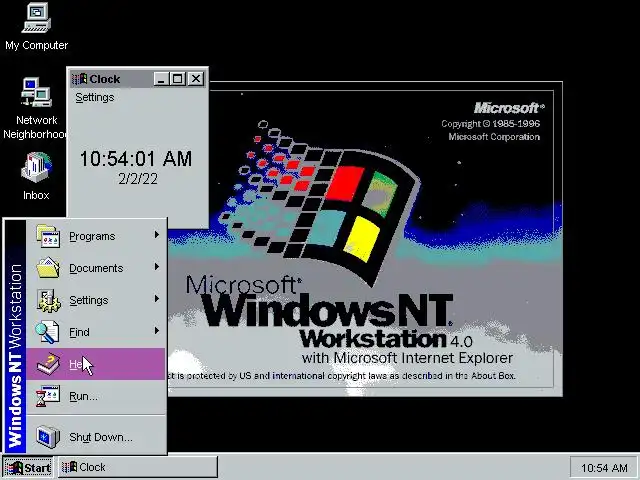
Task: Click the 2/2/22 date in Clock window
Action: [x=138, y=179]
